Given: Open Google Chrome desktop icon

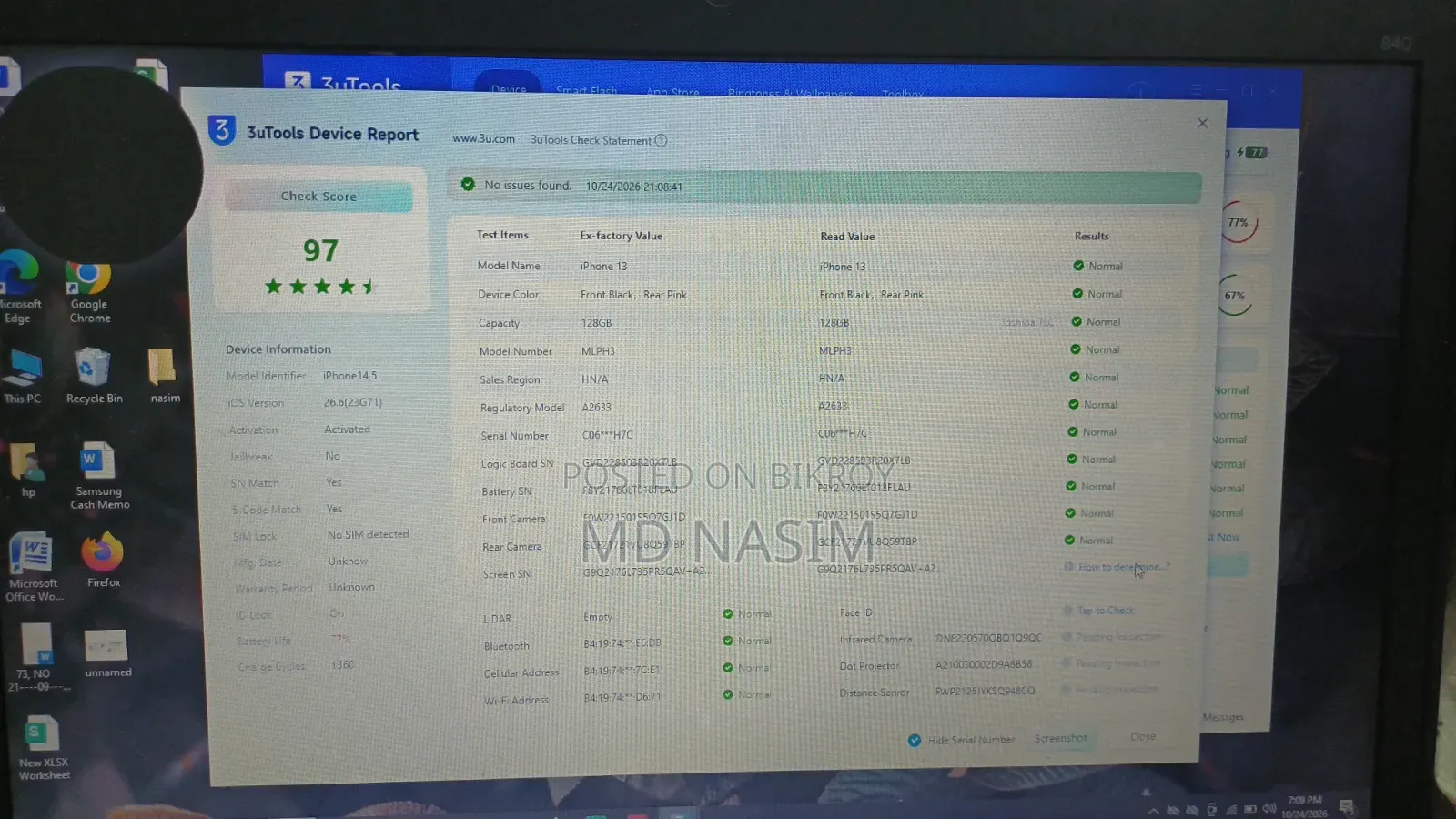Looking at the screenshot, I should pyautogui.click(x=89, y=291).
